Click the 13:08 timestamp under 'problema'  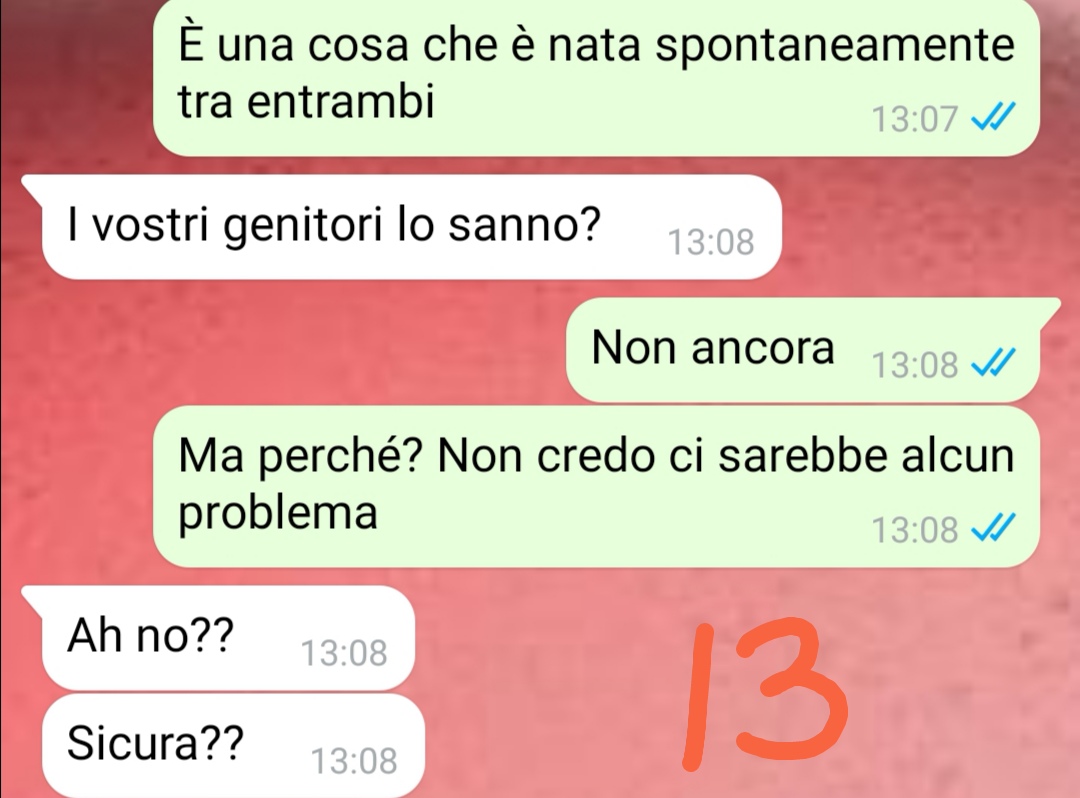pos(915,530)
